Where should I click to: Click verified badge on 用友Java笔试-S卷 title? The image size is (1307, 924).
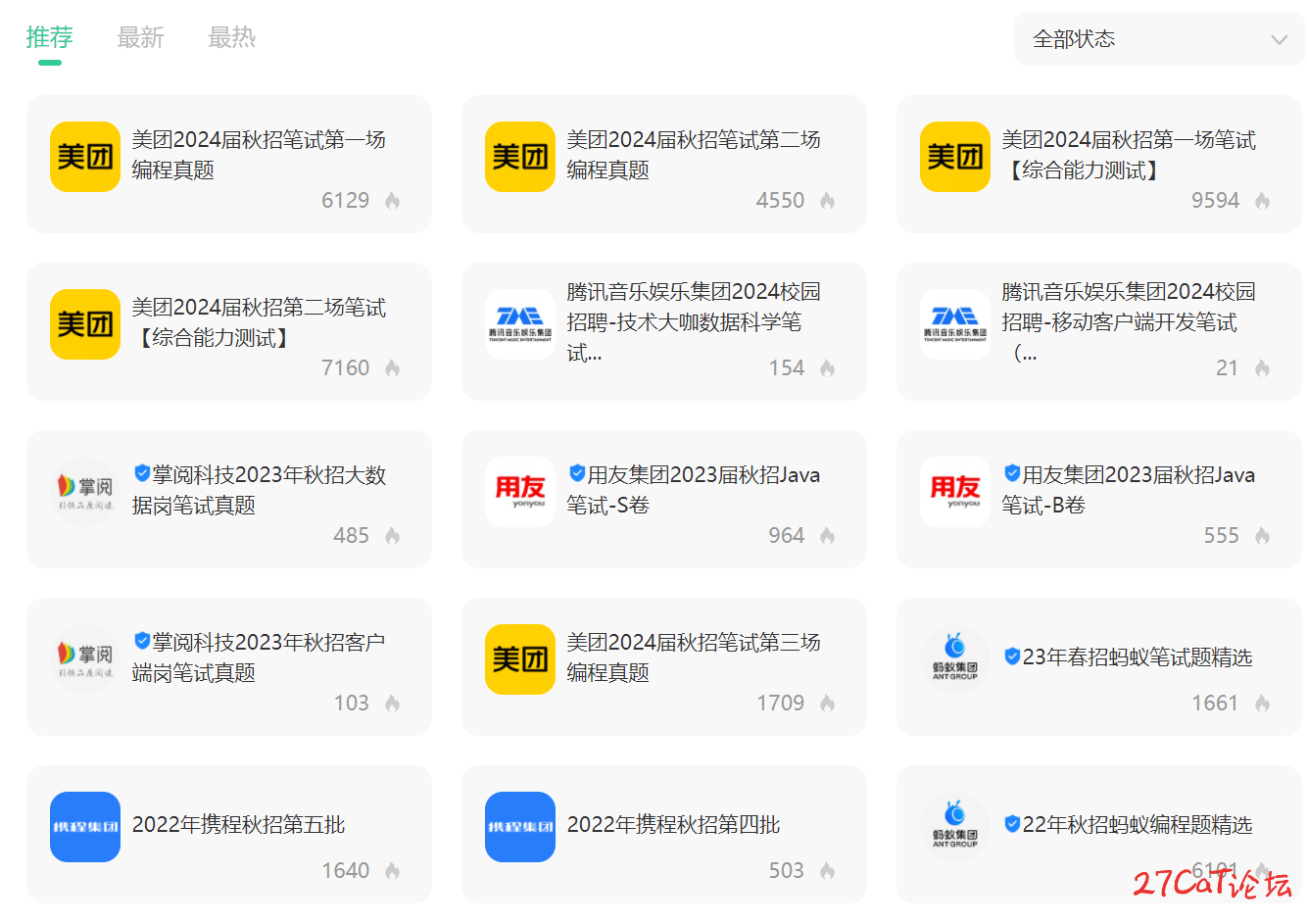click(577, 473)
